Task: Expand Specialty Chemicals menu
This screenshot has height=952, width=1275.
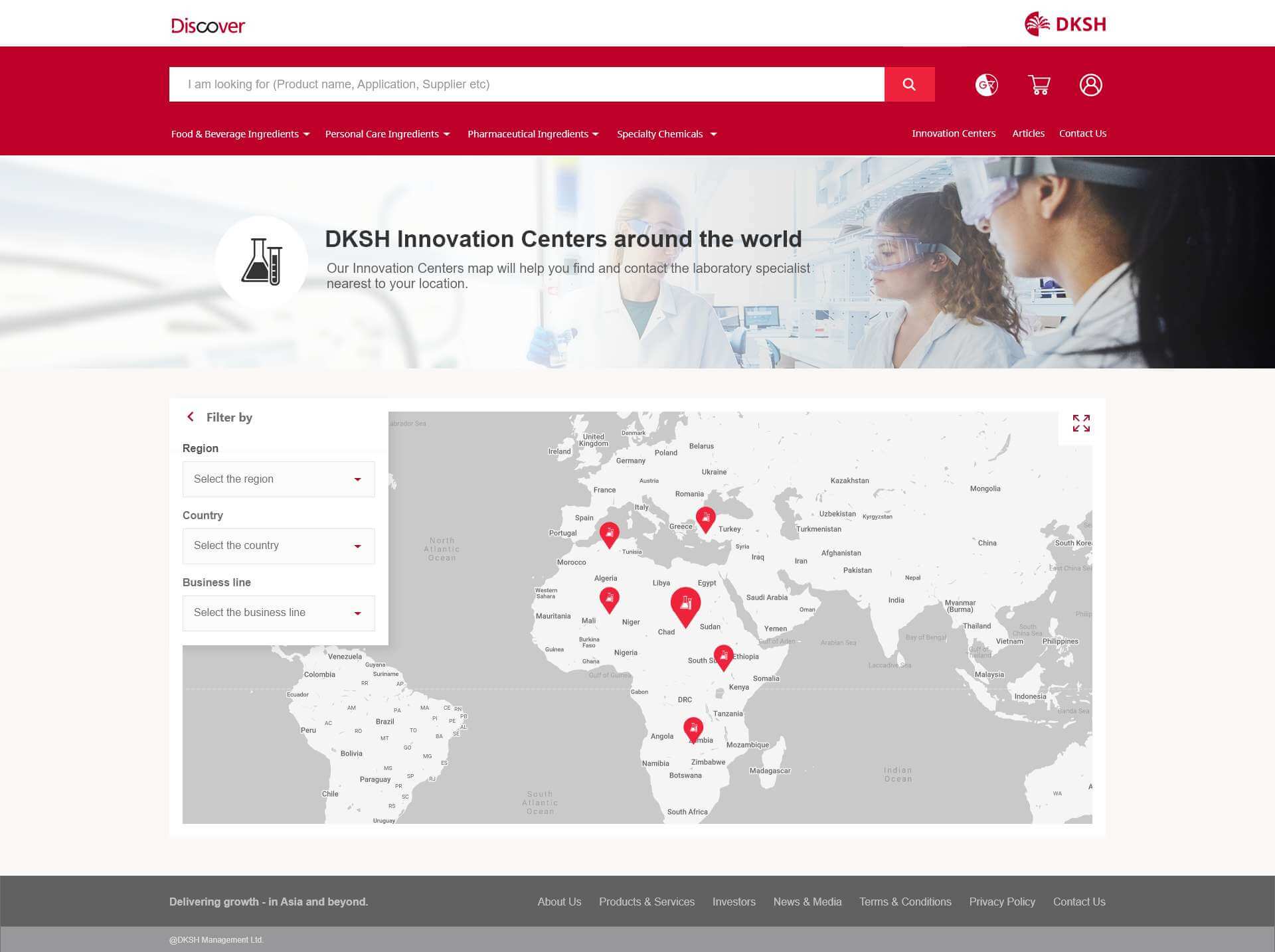Action: click(666, 134)
